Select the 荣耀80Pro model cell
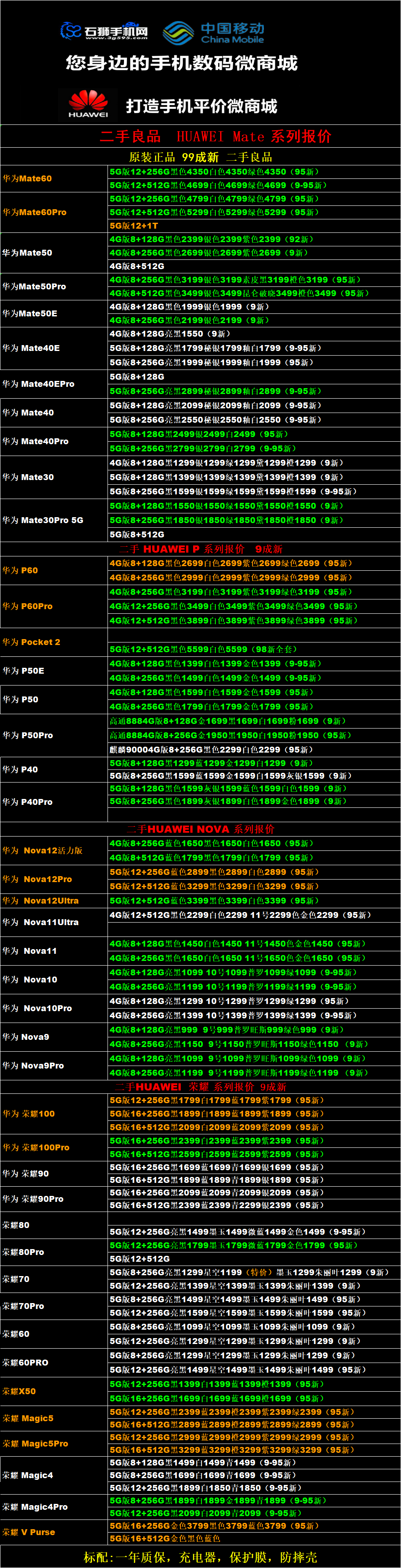The height and width of the screenshot is (1568, 401). (54, 1252)
